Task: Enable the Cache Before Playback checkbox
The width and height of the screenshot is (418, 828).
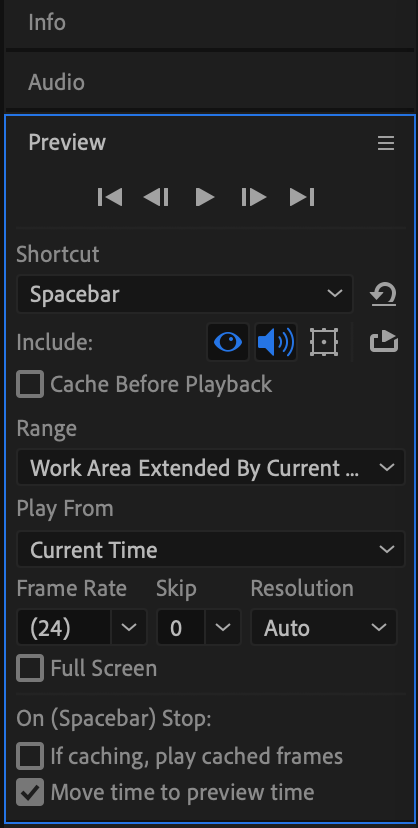Action: coord(30,384)
